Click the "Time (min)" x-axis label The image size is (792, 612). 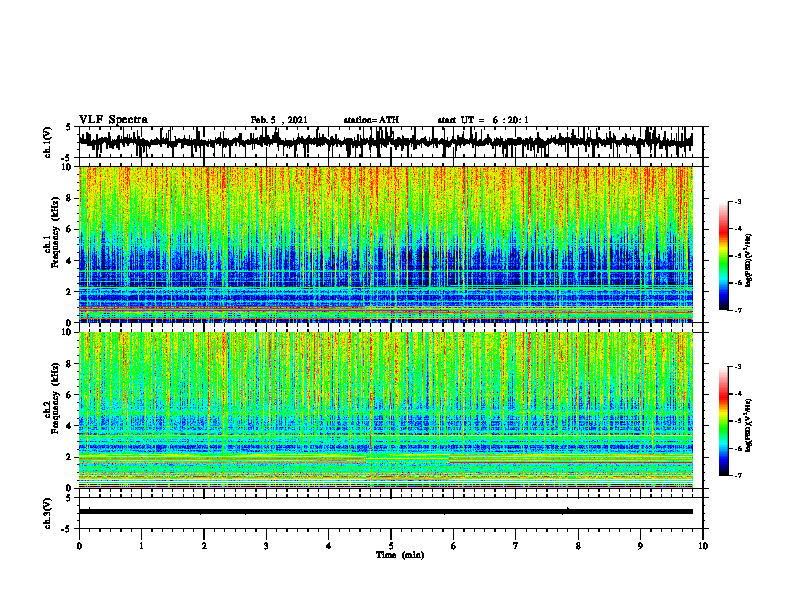[x=400, y=555]
